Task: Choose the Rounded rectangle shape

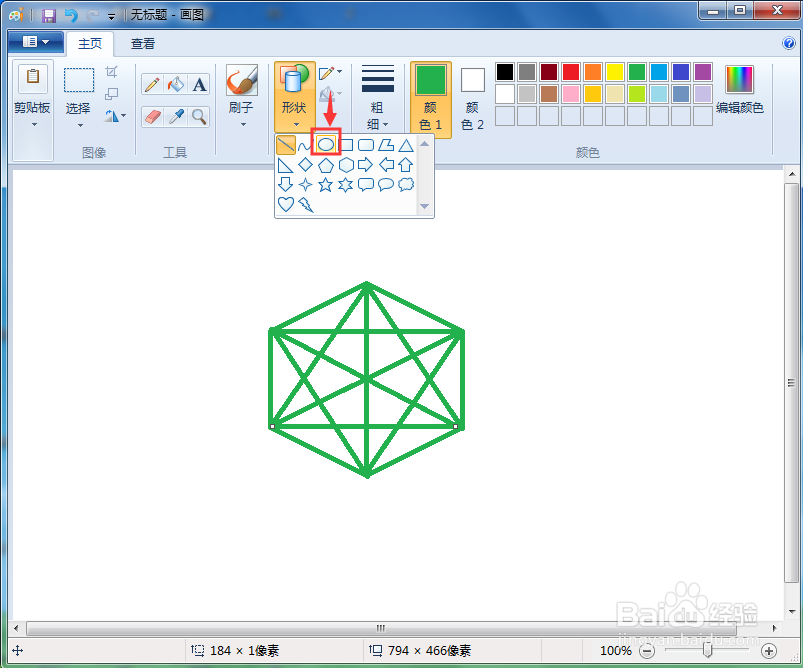Action: pos(366,145)
